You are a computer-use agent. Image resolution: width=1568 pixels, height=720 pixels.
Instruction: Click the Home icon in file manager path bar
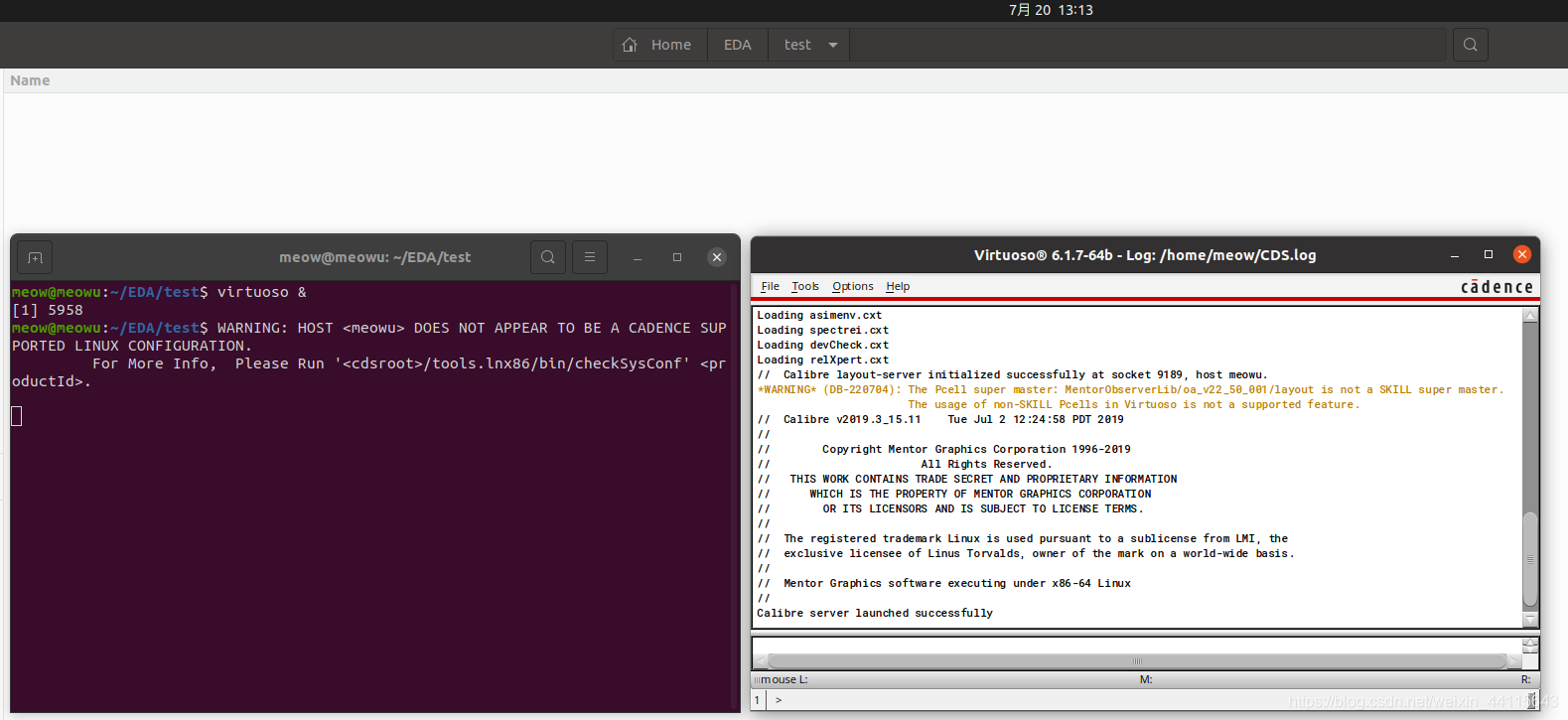tap(630, 45)
